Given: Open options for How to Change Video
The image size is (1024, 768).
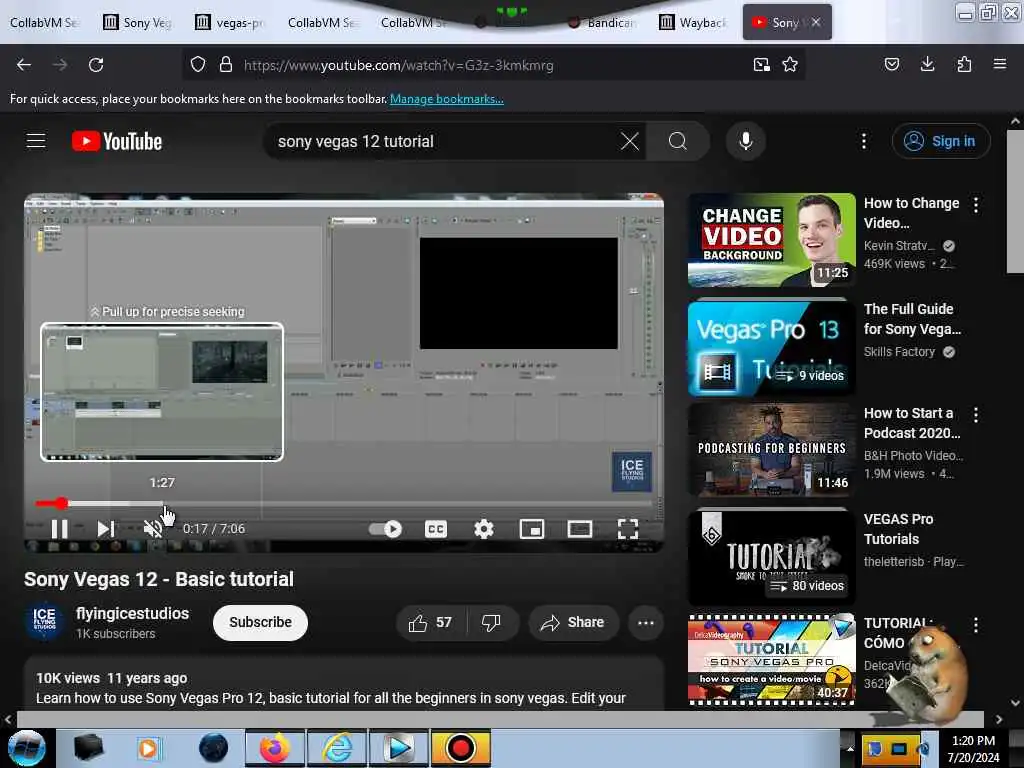Looking at the screenshot, I should pos(976,205).
